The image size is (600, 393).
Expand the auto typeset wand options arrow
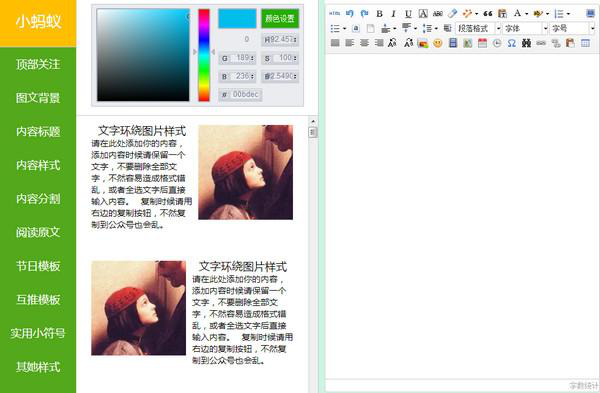pos(476,14)
